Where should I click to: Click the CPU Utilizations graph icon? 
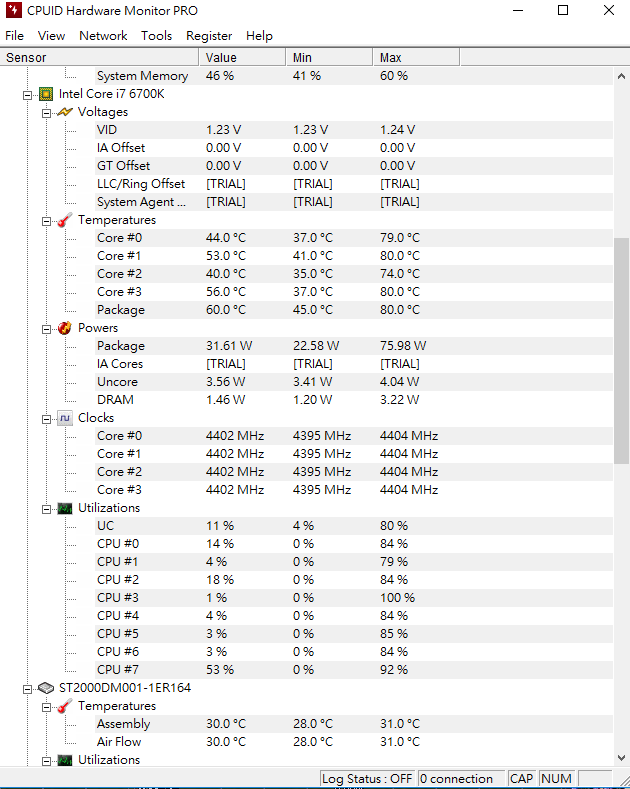pos(65,508)
